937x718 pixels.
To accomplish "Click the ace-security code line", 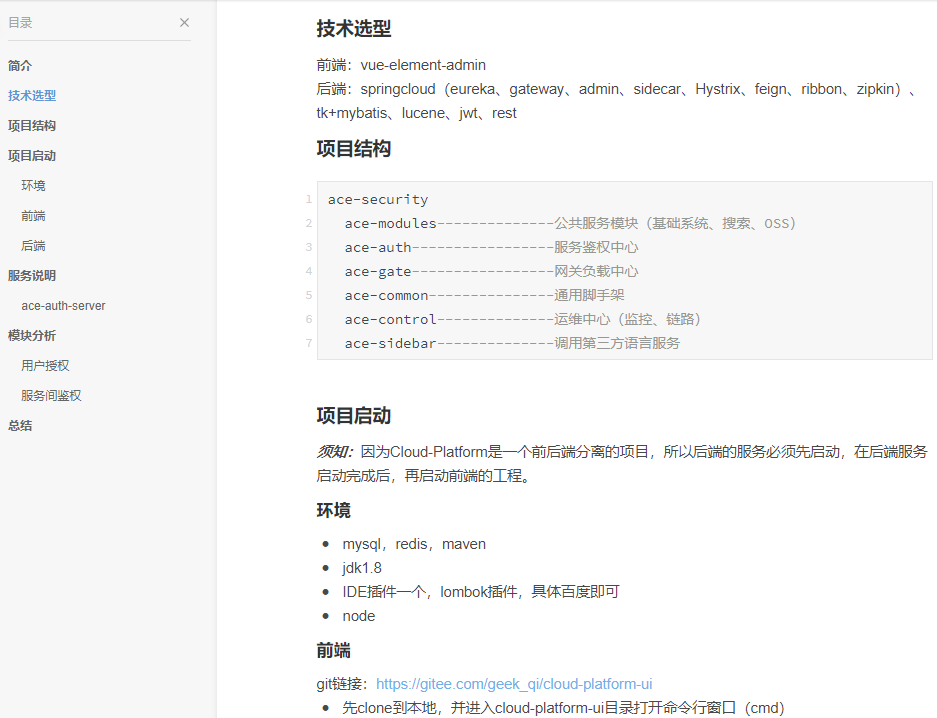I will point(378,200).
